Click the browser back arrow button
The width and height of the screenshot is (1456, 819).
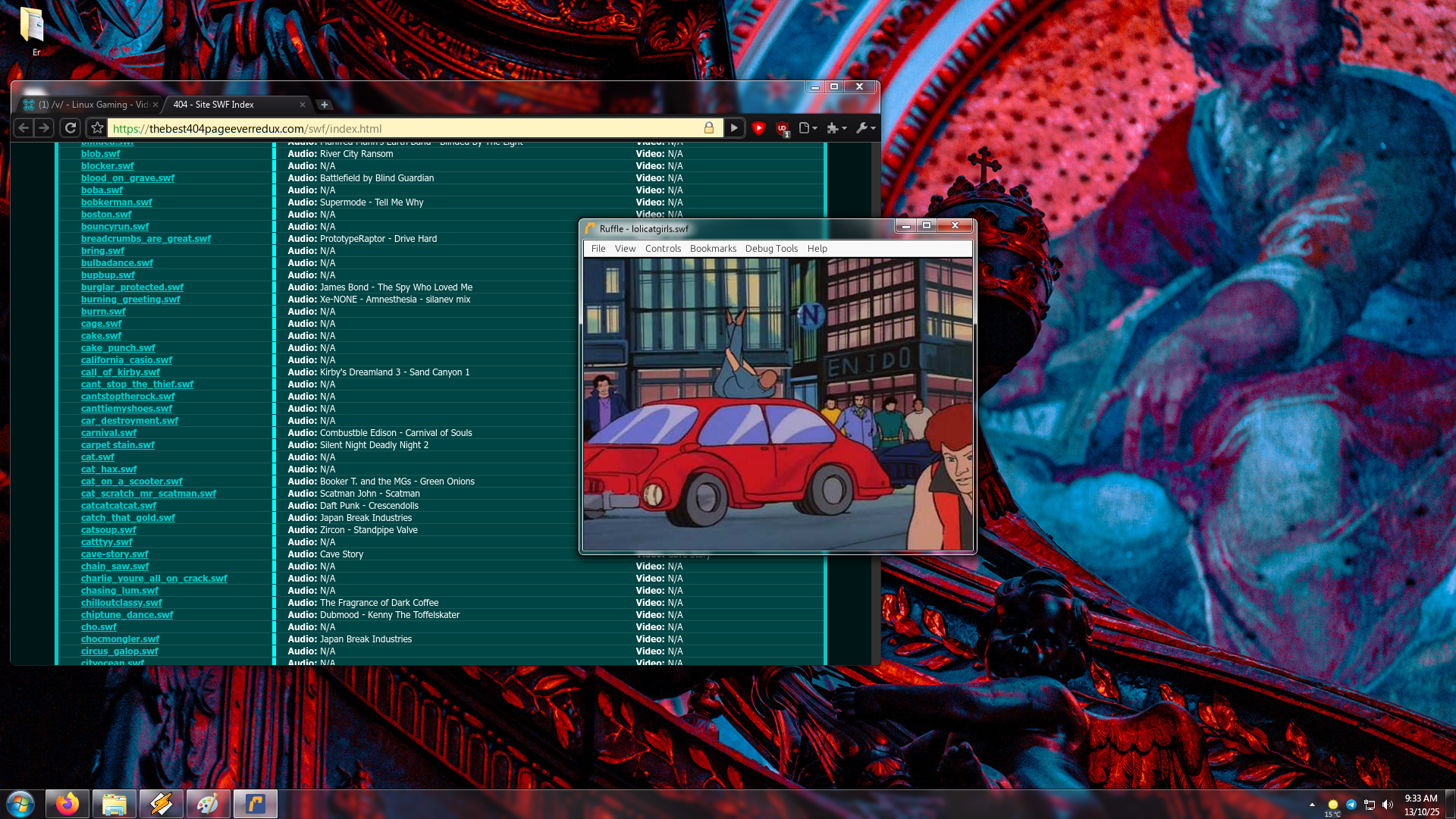point(24,128)
